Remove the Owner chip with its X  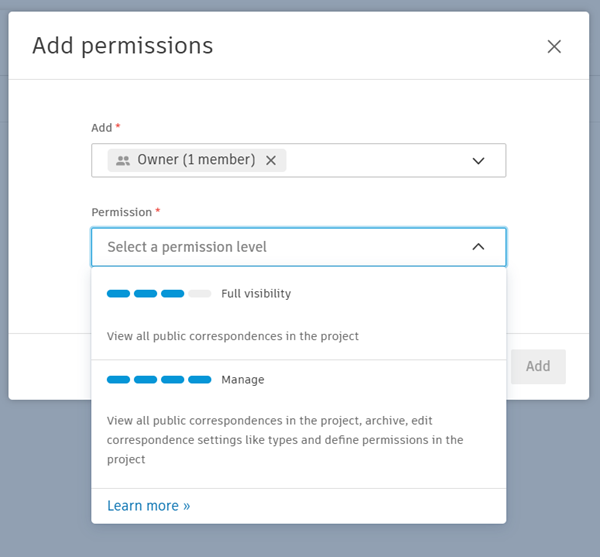(x=271, y=160)
